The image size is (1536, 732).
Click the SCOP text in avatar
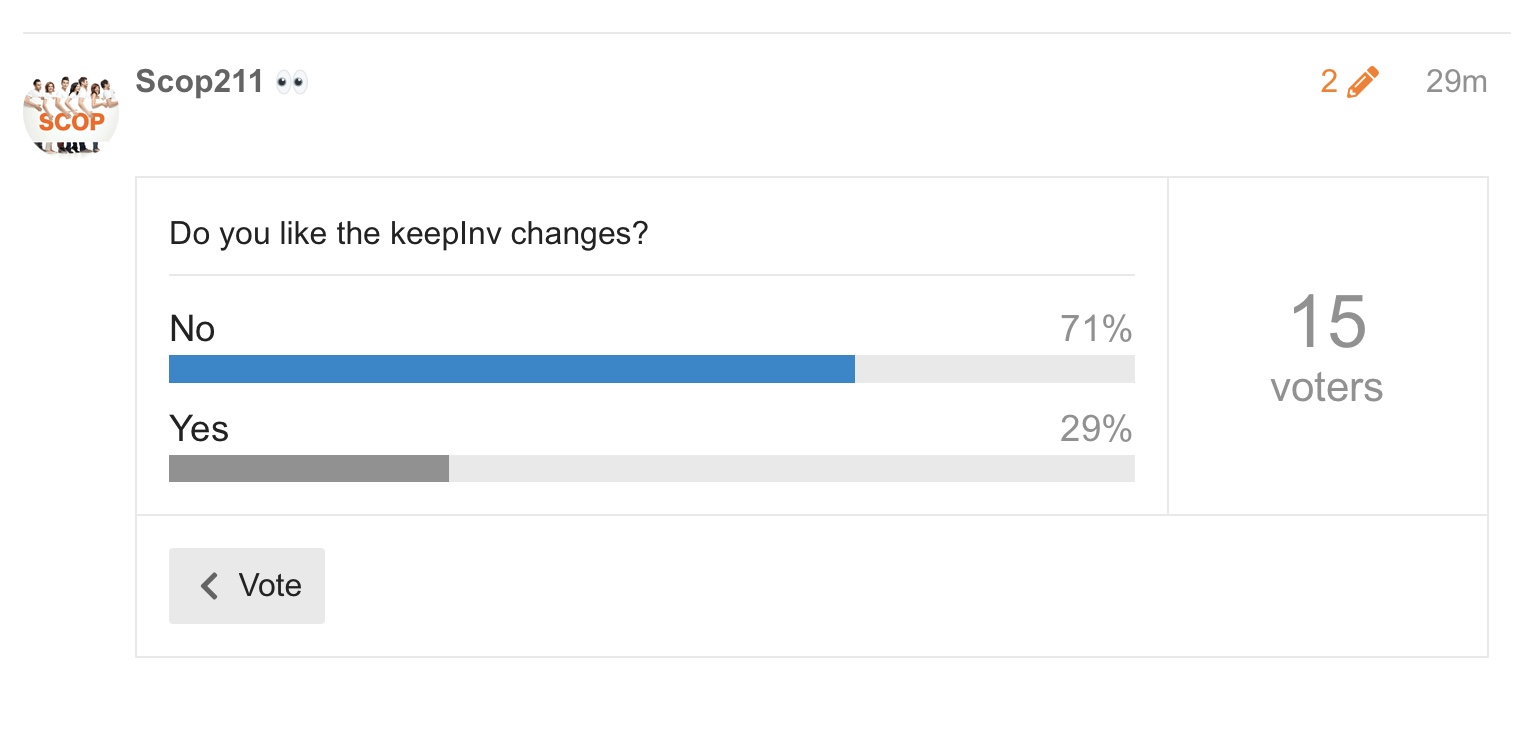click(71, 122)
